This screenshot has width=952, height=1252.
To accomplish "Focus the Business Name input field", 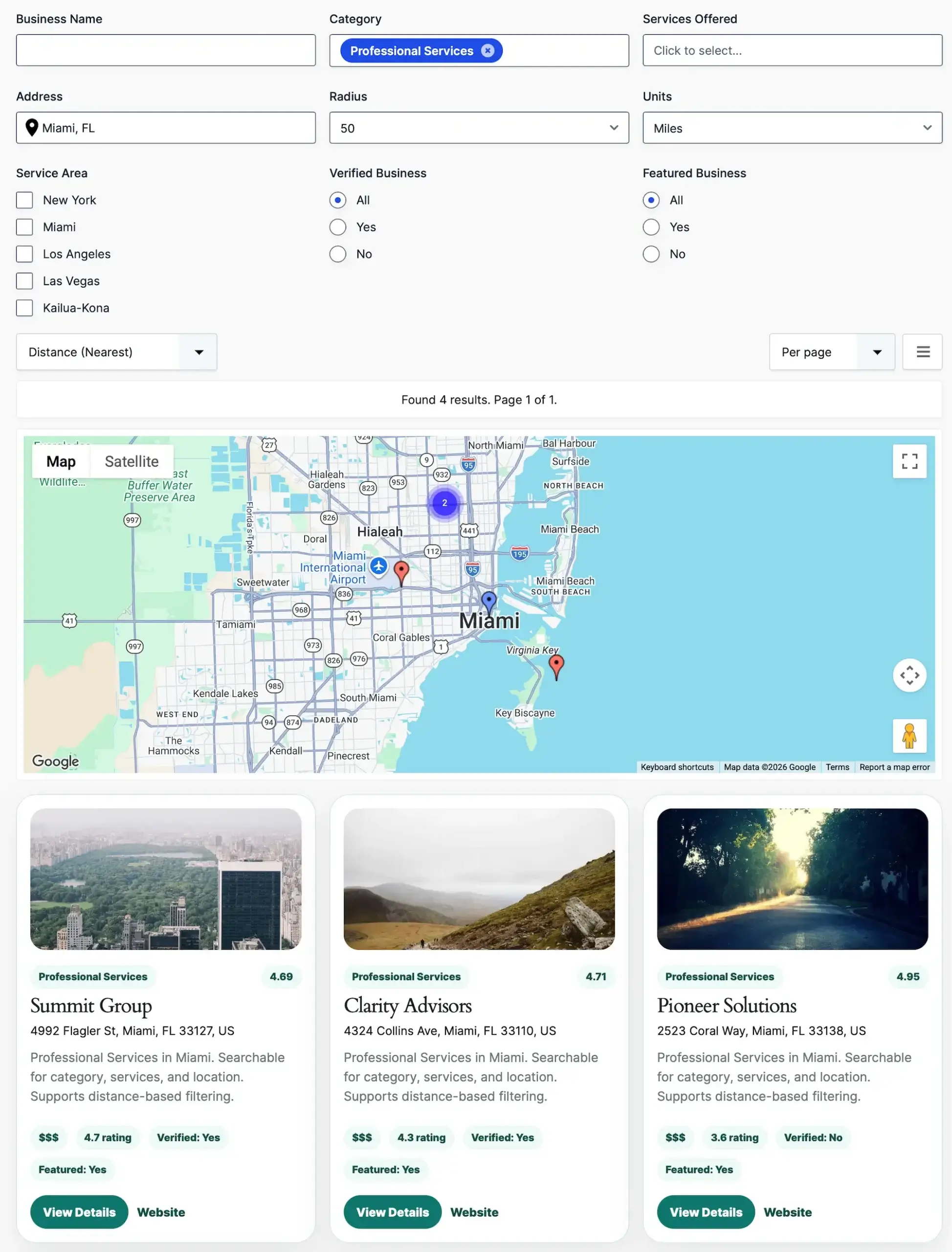I will [165, 50].
